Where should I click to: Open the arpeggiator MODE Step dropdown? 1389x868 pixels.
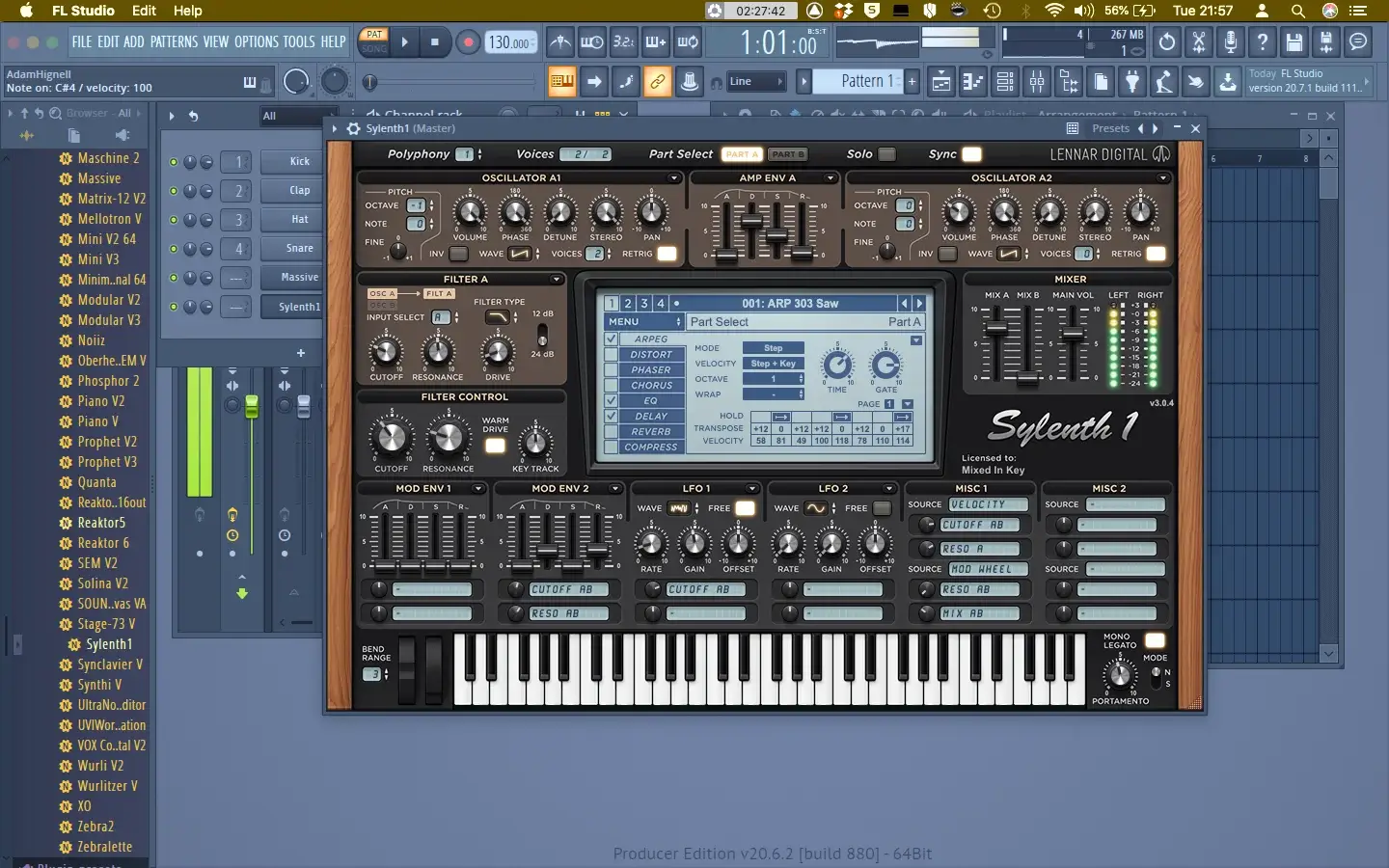pyautogui.click(x=774, y=348)
